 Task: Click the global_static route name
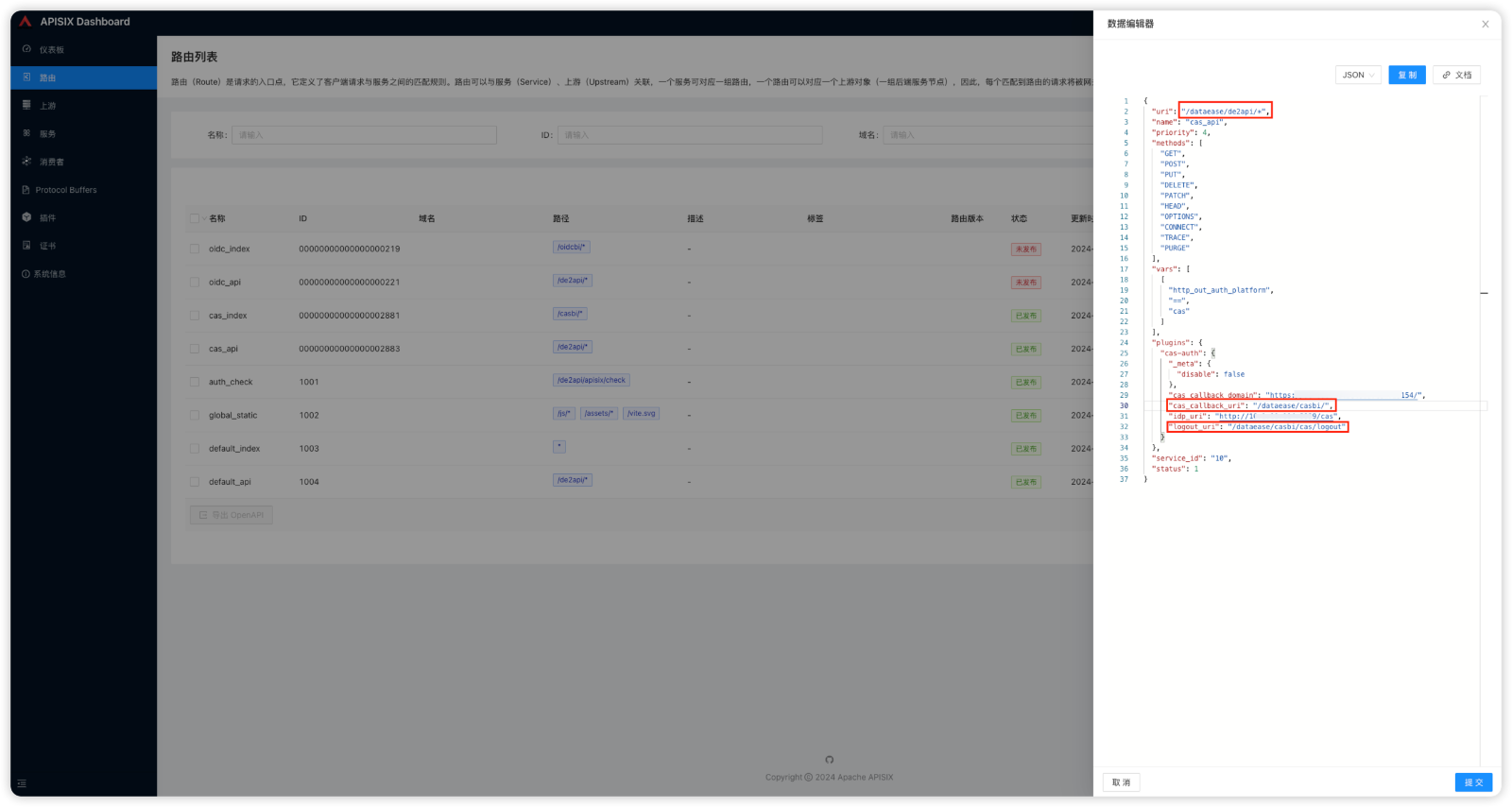232,416
